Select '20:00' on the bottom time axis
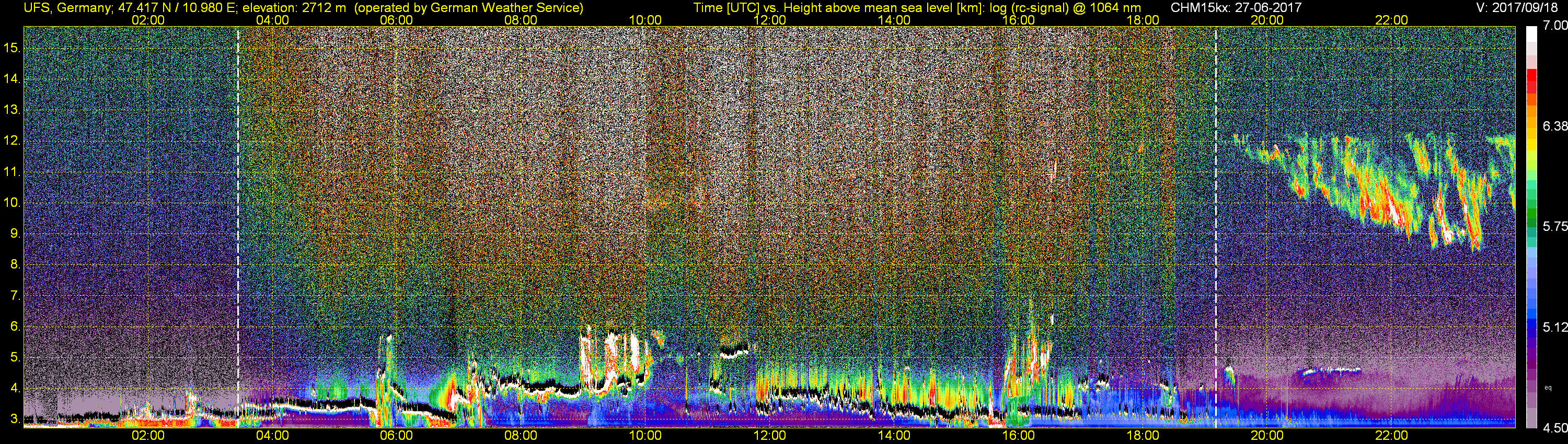Viewport: 1568px width, 444px height. coord(1267,436)
